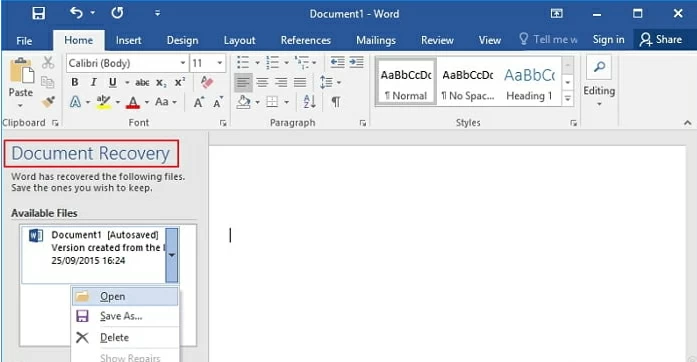The image size is (697, 362).
Task: Show paragraph marks with pilcrow icon
Action: pos(336,102)
